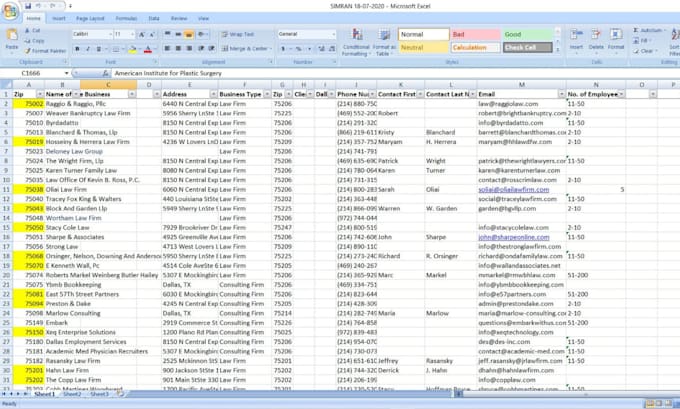
Task: Open the General number format dropdown
Action: tap(333, 34)
